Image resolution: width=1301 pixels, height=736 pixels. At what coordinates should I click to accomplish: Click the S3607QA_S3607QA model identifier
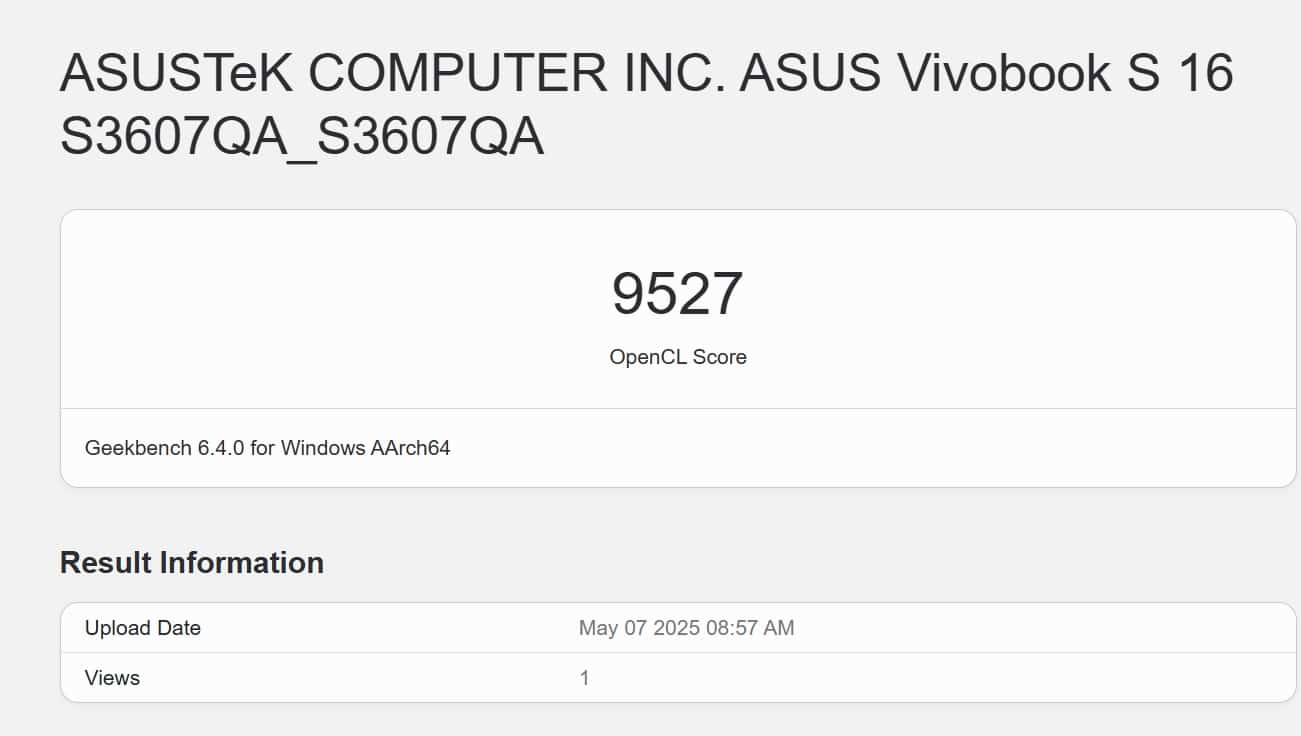click(x=302, y=136)
